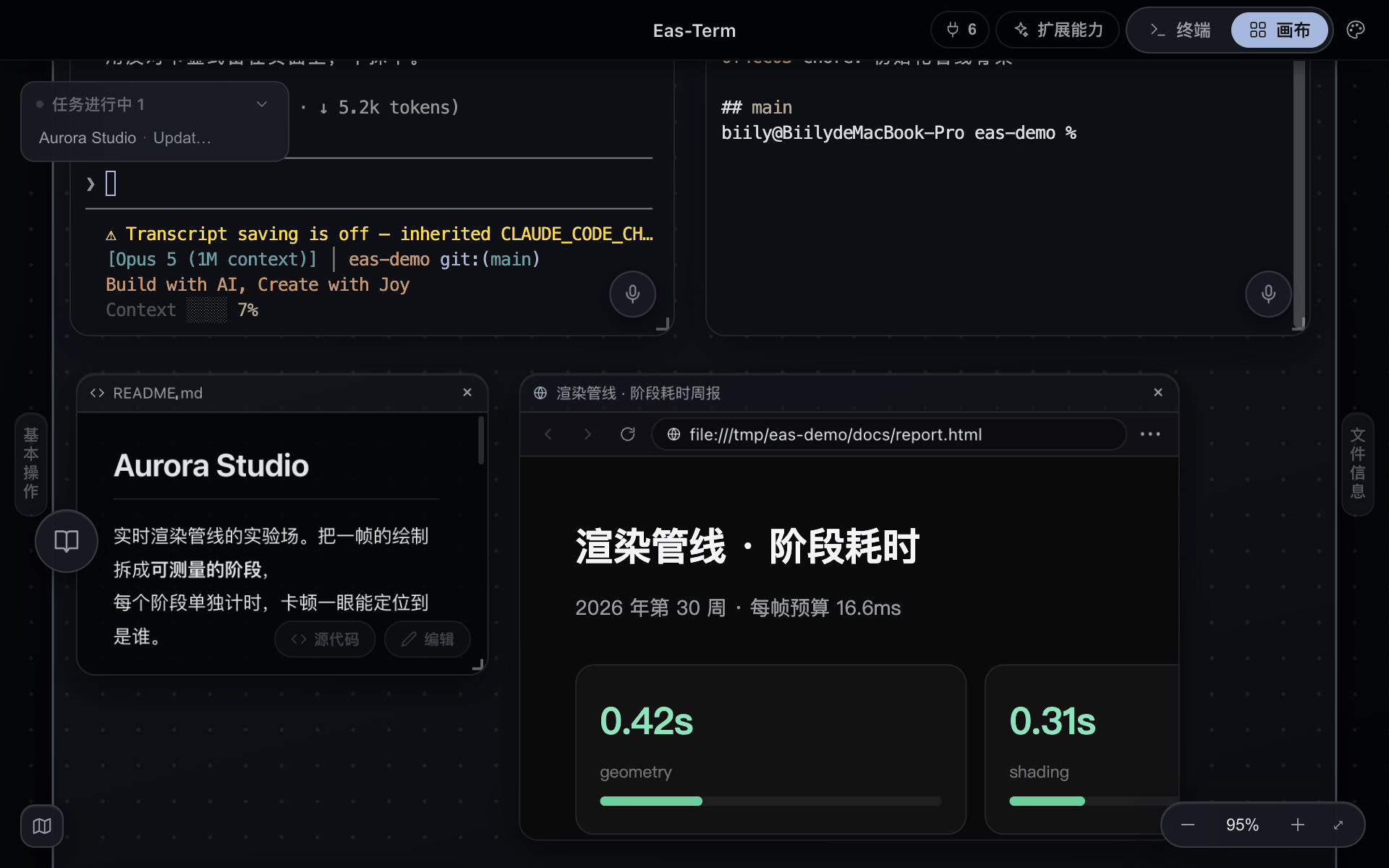1389x868 pixels.
Task: Click the right terminal scrollbar
Action: 1299,195
